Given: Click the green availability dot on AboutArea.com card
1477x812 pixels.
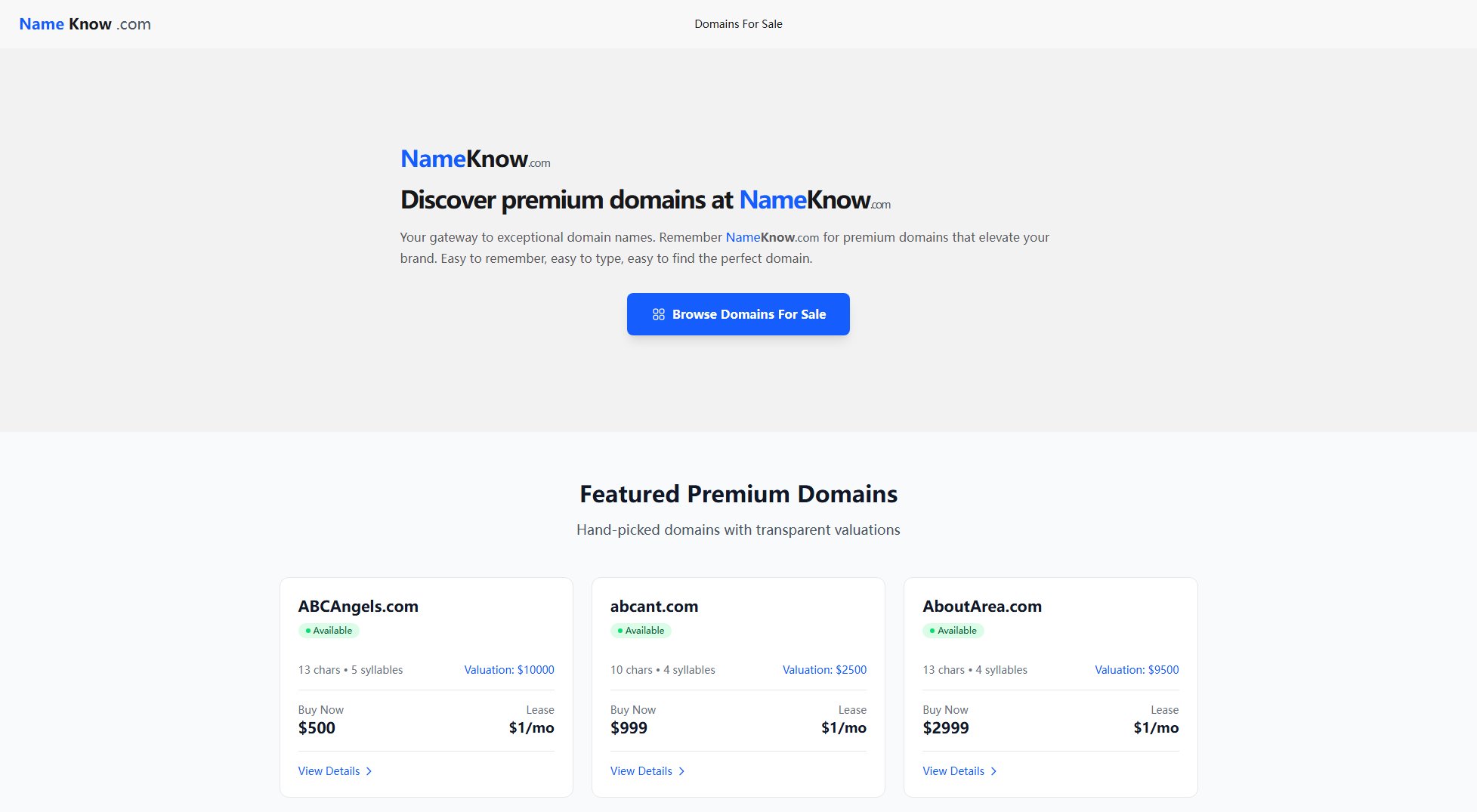Looking at the screenshot, I should click(x=932, y=630).
